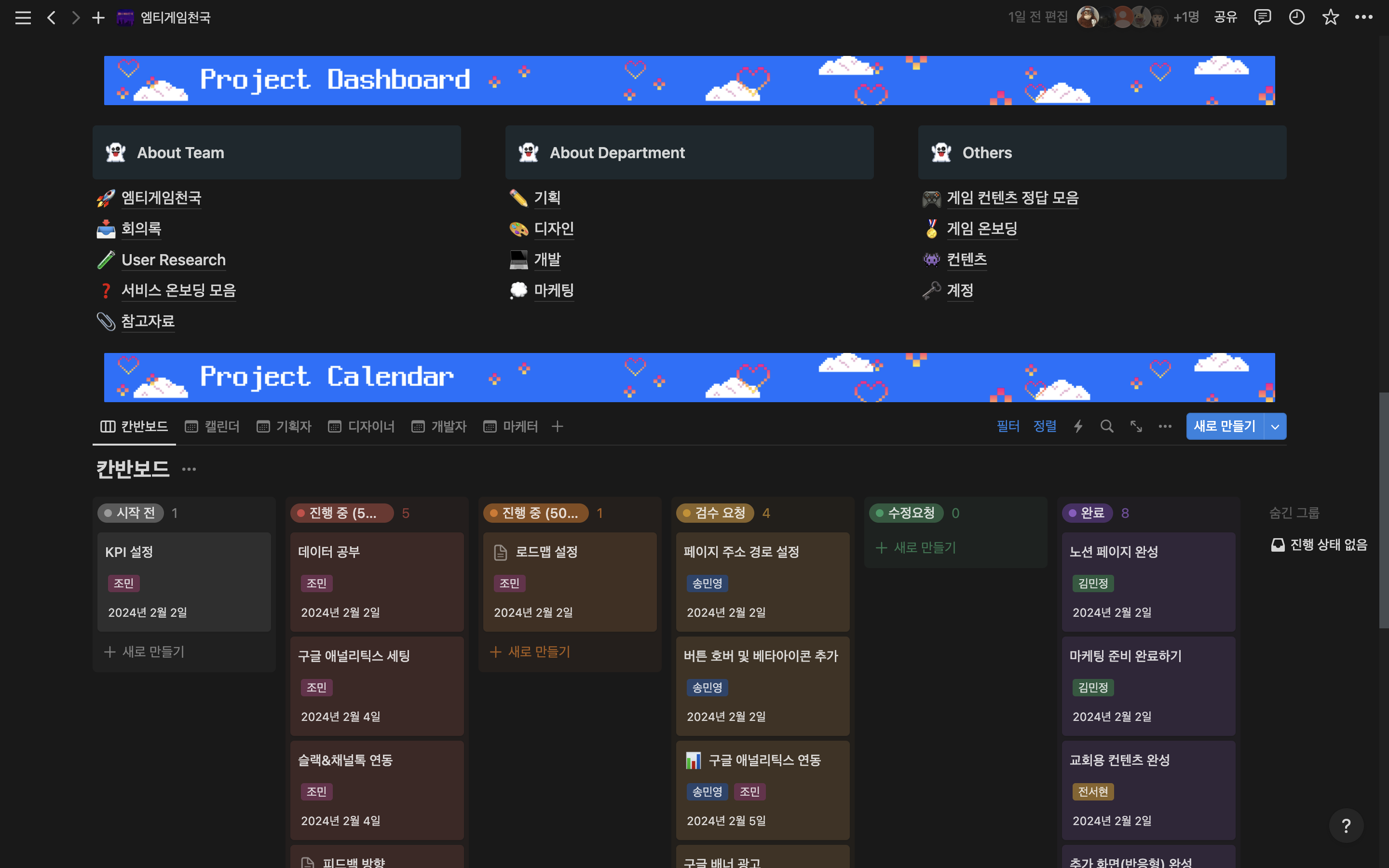The image size is (1389, 868).
Task: Select the 칸반보드 view tab
Action: click(134, 427)
